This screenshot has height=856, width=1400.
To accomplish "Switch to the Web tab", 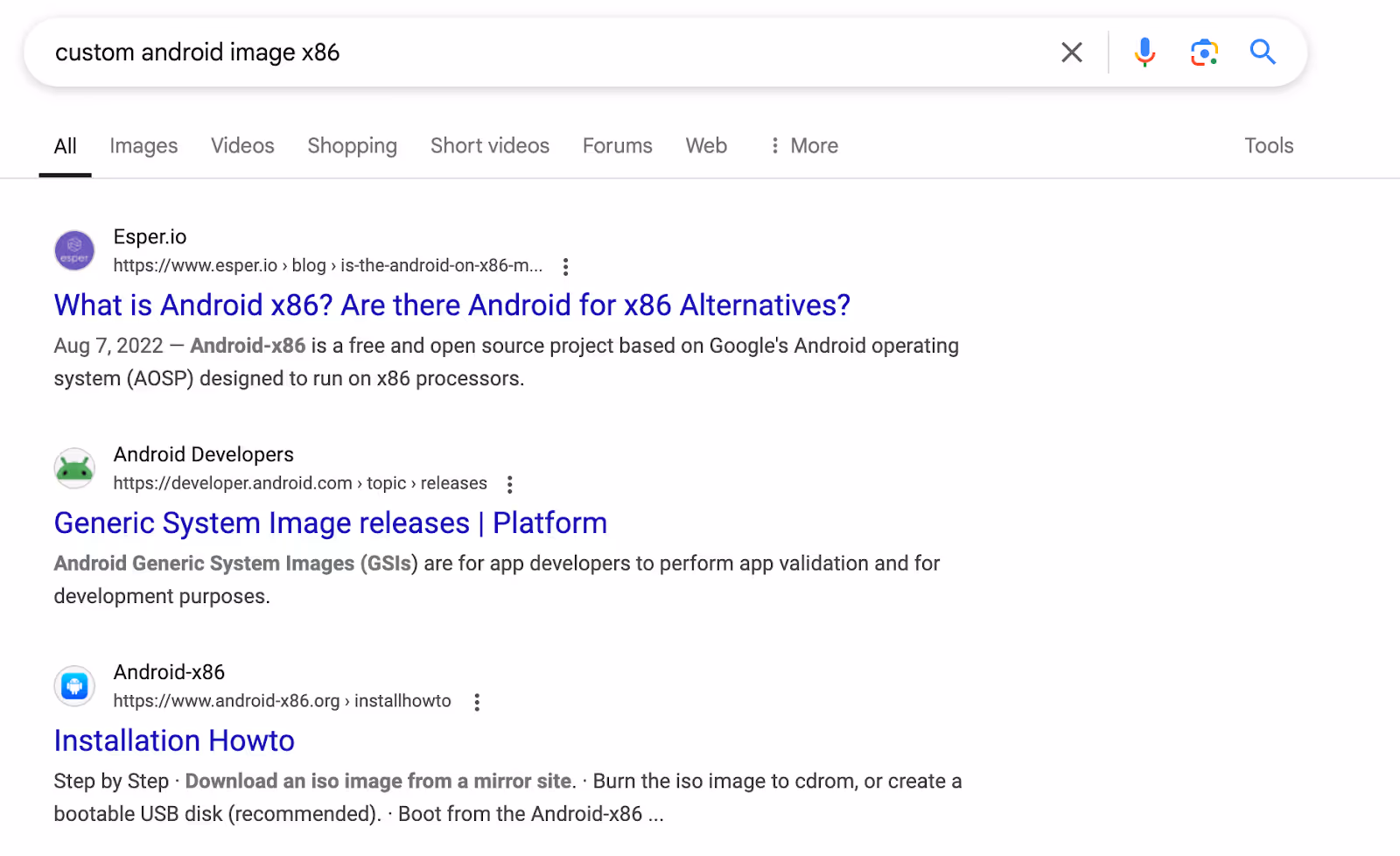I will click(706, 145).
